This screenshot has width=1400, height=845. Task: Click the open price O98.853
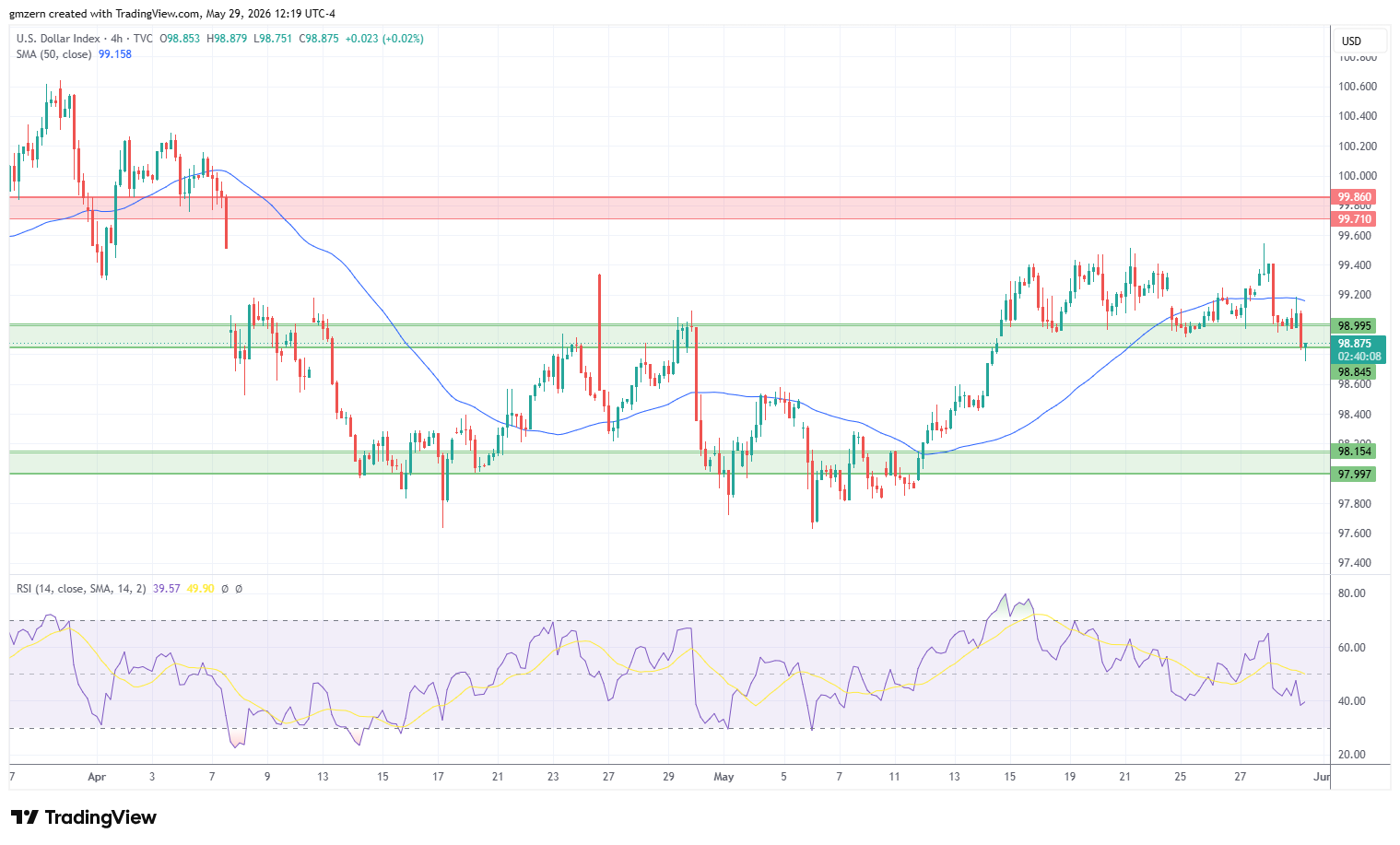coord(180,39)
